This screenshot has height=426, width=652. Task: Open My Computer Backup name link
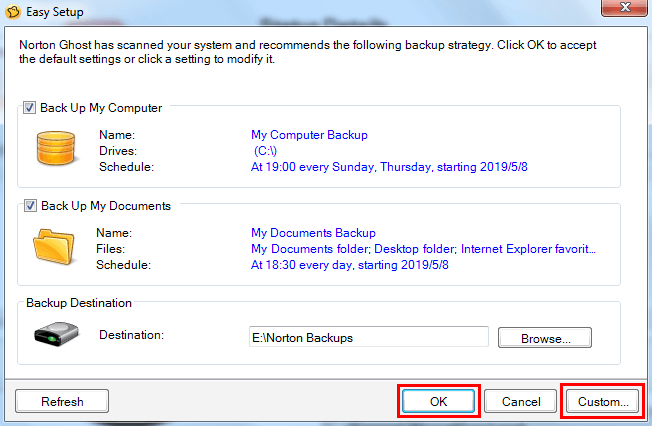[309, 134]
